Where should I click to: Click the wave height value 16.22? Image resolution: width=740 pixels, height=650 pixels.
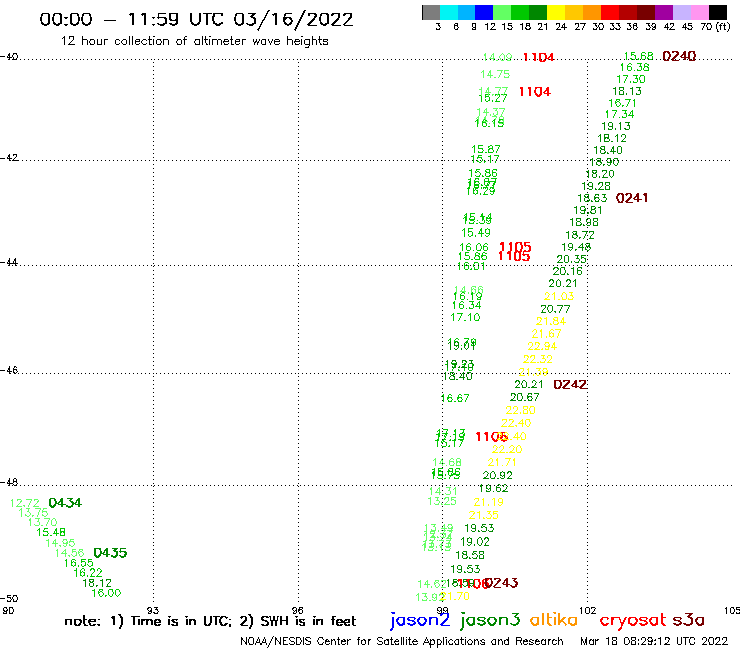88,573
